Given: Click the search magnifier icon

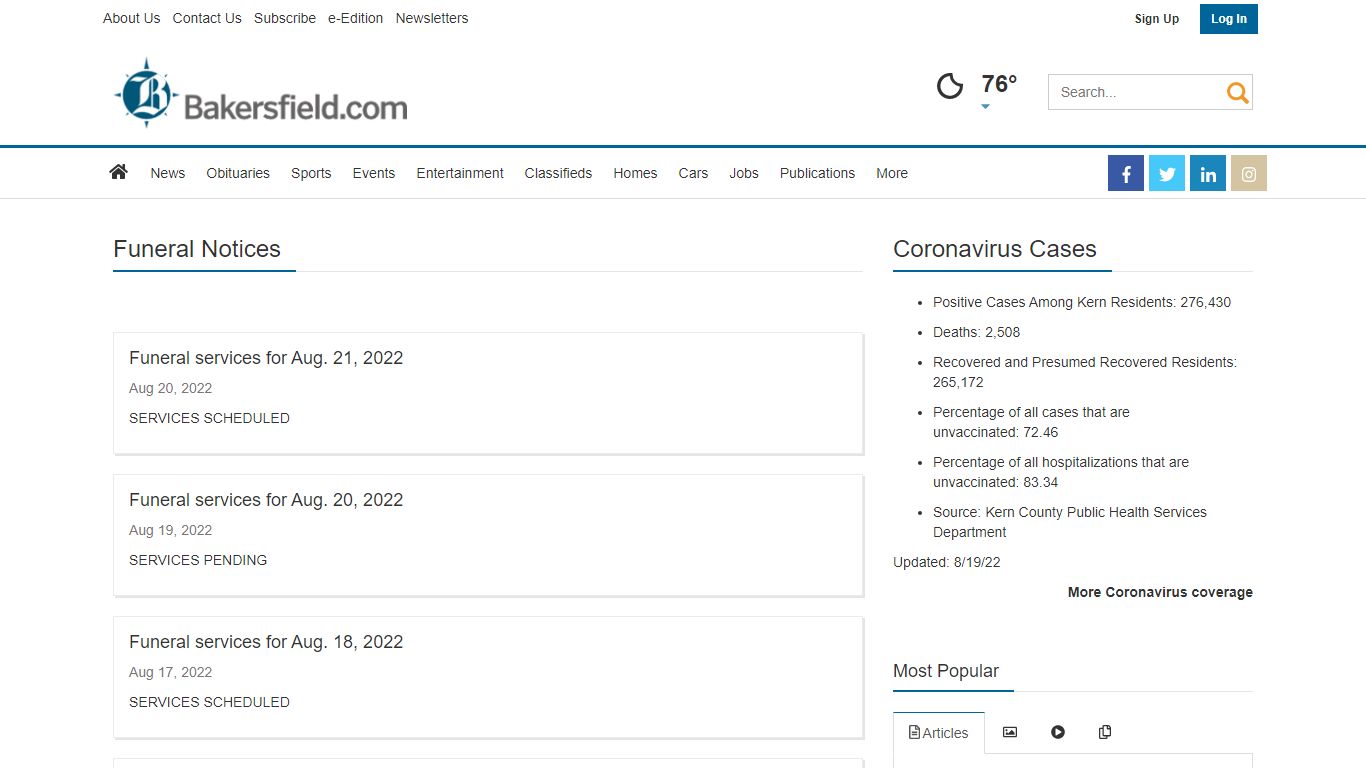Looking at the screenshot, I should pyautogui.click(x=1237, y=93).
